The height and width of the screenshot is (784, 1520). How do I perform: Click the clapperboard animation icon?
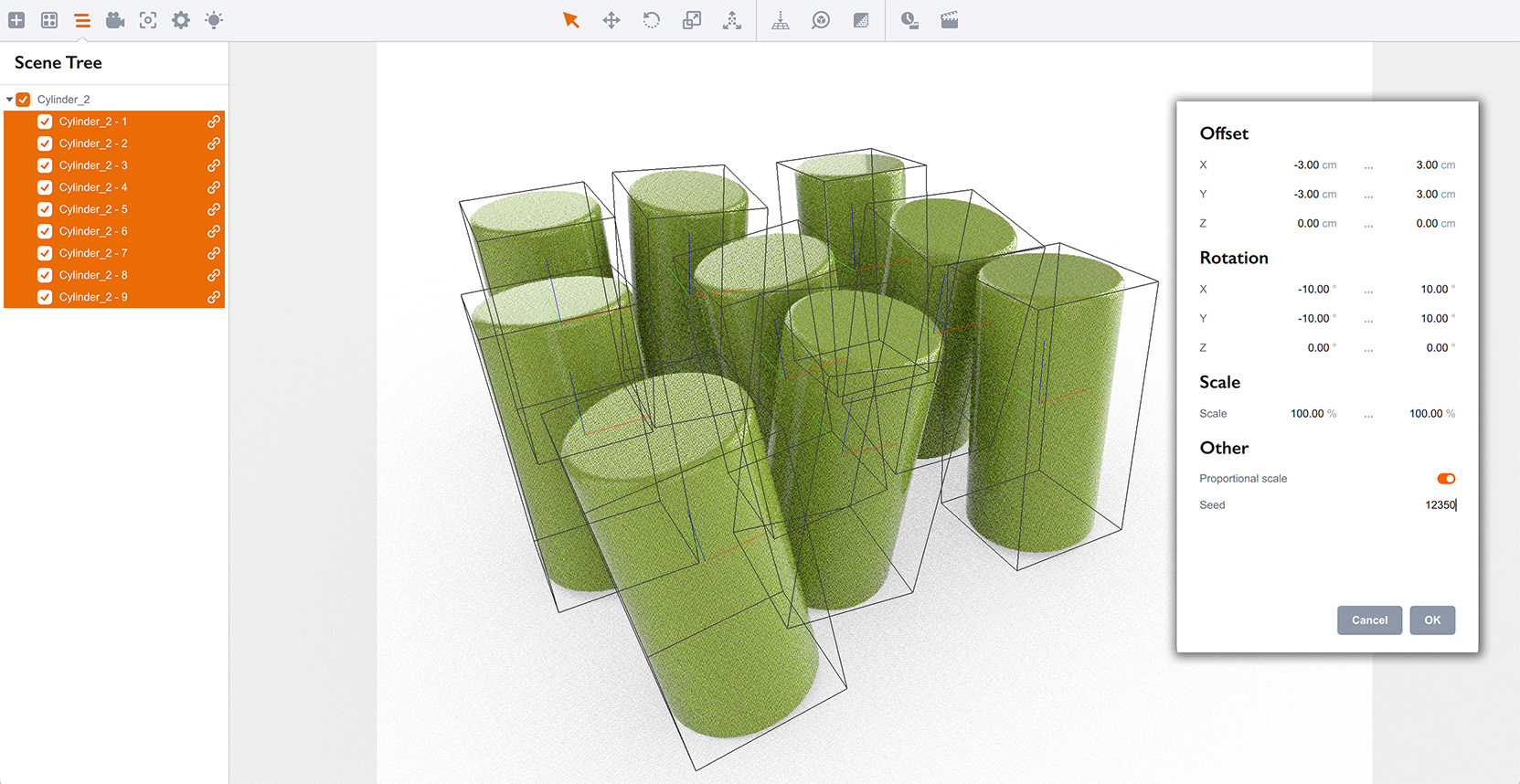pyautogui.click(x=950, y=20)
